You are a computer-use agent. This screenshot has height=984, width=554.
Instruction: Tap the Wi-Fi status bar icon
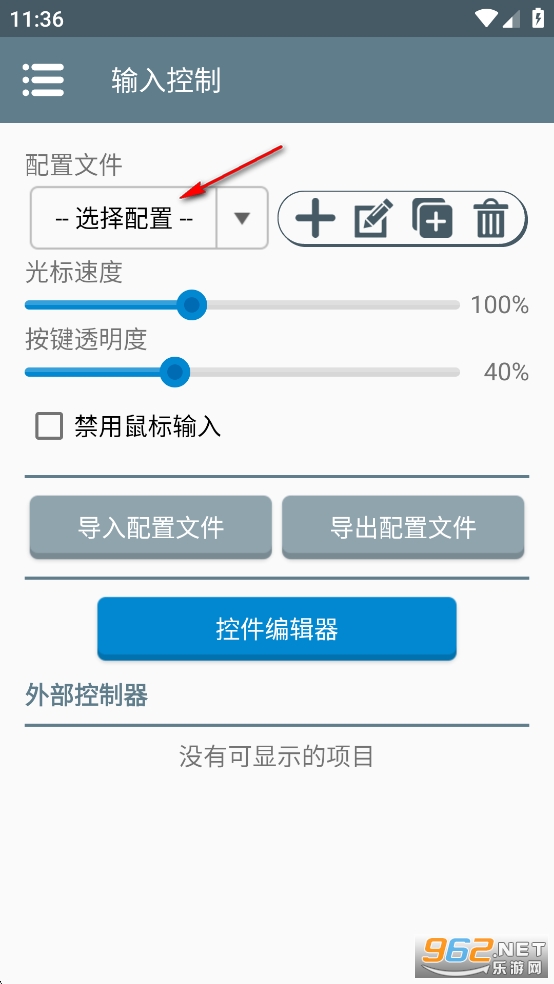487,18
